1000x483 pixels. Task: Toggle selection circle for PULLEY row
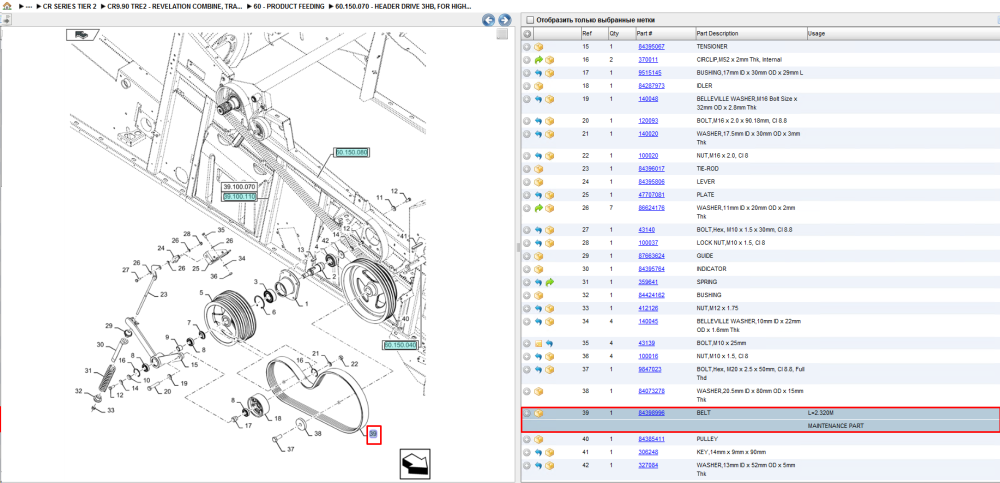click(x=527, y=440)
